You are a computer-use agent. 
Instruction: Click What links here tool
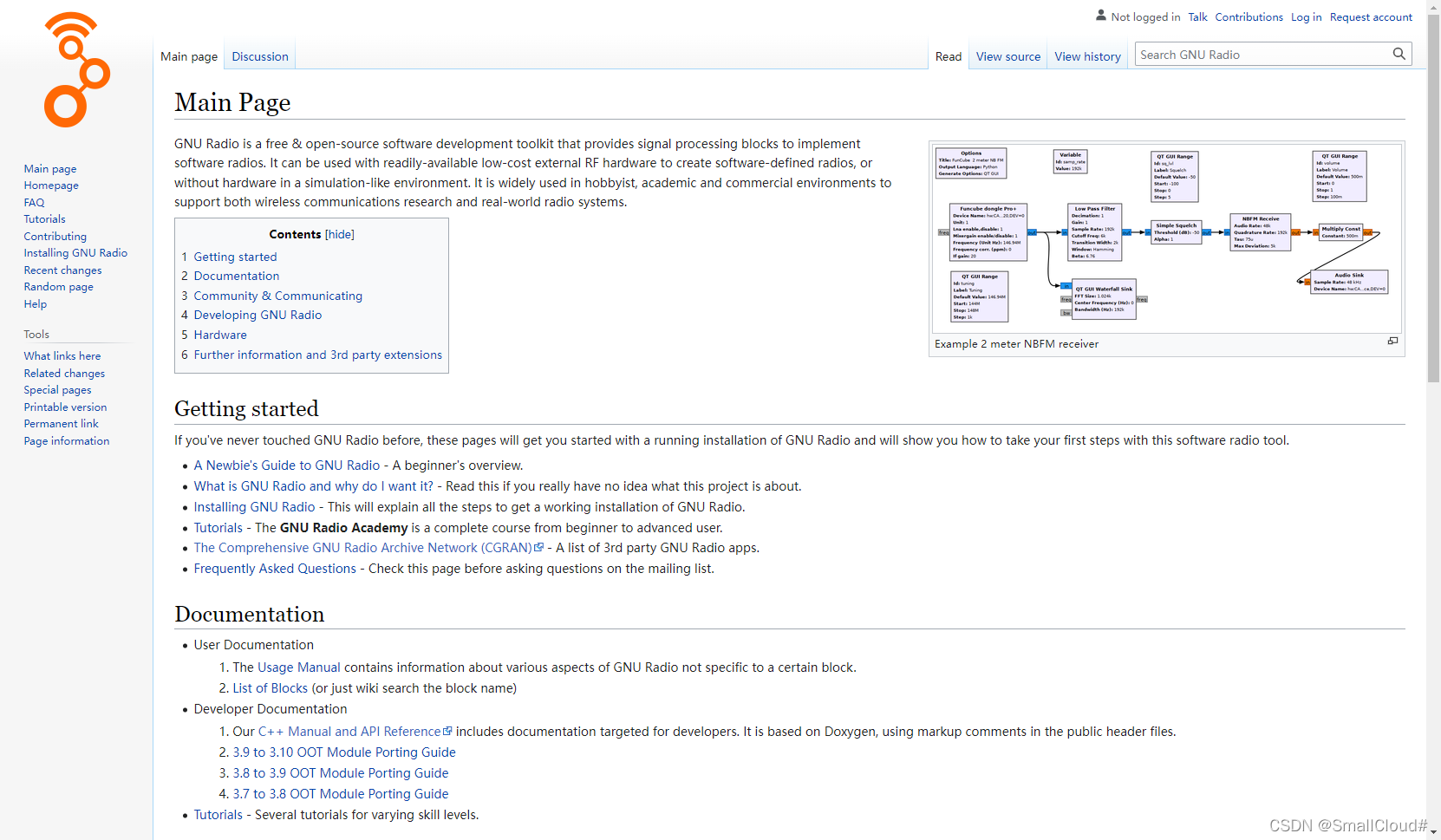tap(62, 356)
